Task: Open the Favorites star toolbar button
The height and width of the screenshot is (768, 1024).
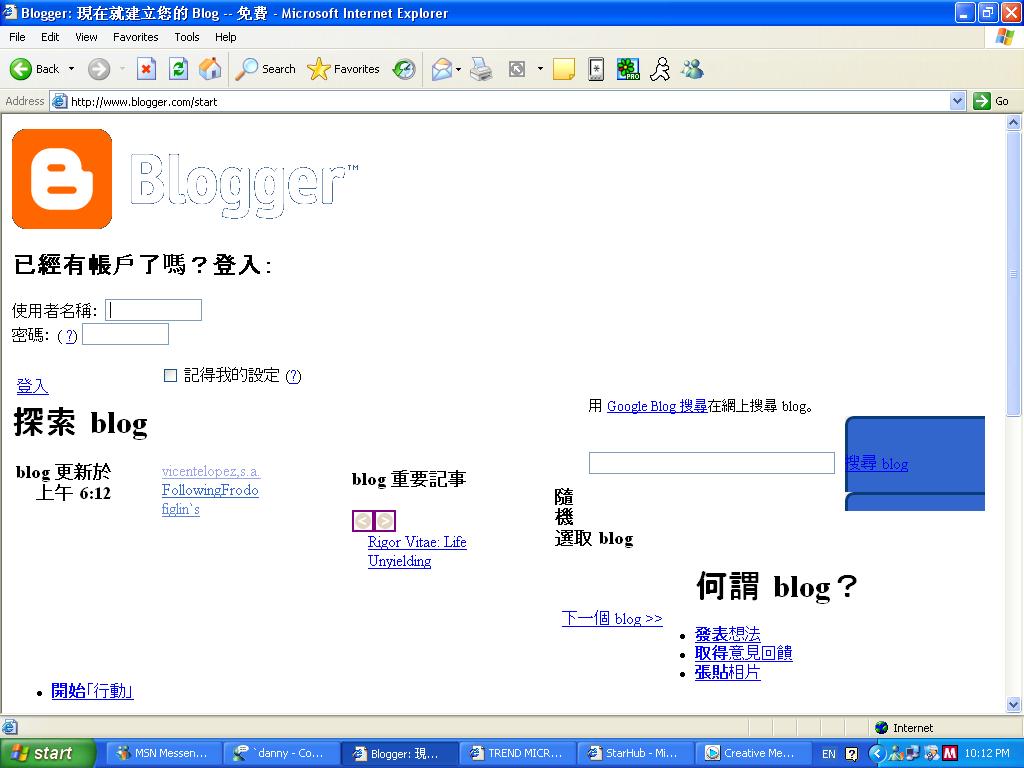Action: 344,69
